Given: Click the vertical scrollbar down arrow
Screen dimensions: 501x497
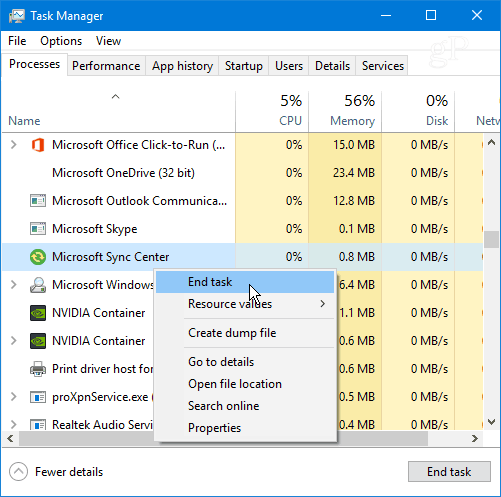Looking at the screenshot, I should tap(491, 422).
